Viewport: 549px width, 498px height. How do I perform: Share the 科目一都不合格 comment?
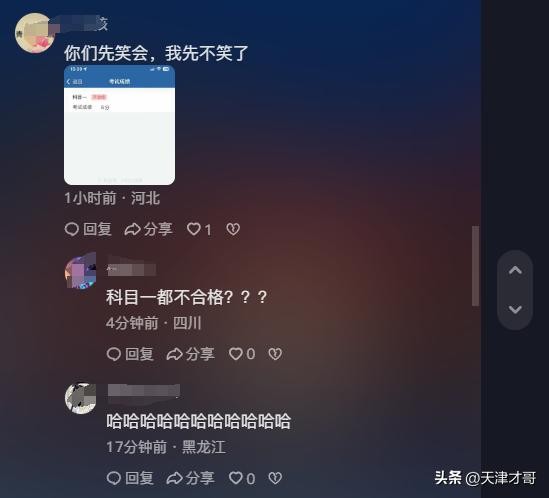click(x=190, y=354)
